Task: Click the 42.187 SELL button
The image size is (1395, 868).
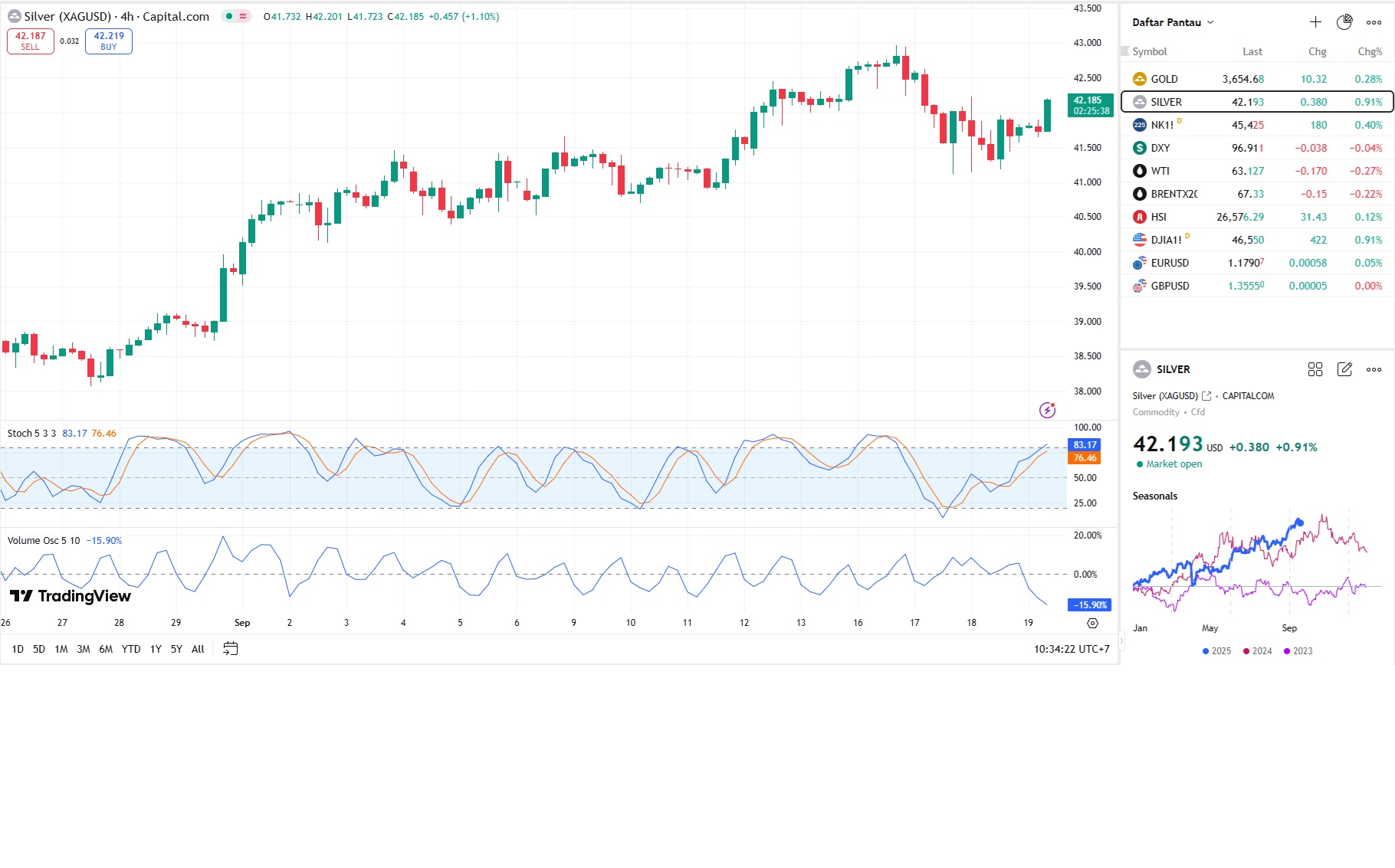Action: (x=31, y=41)
